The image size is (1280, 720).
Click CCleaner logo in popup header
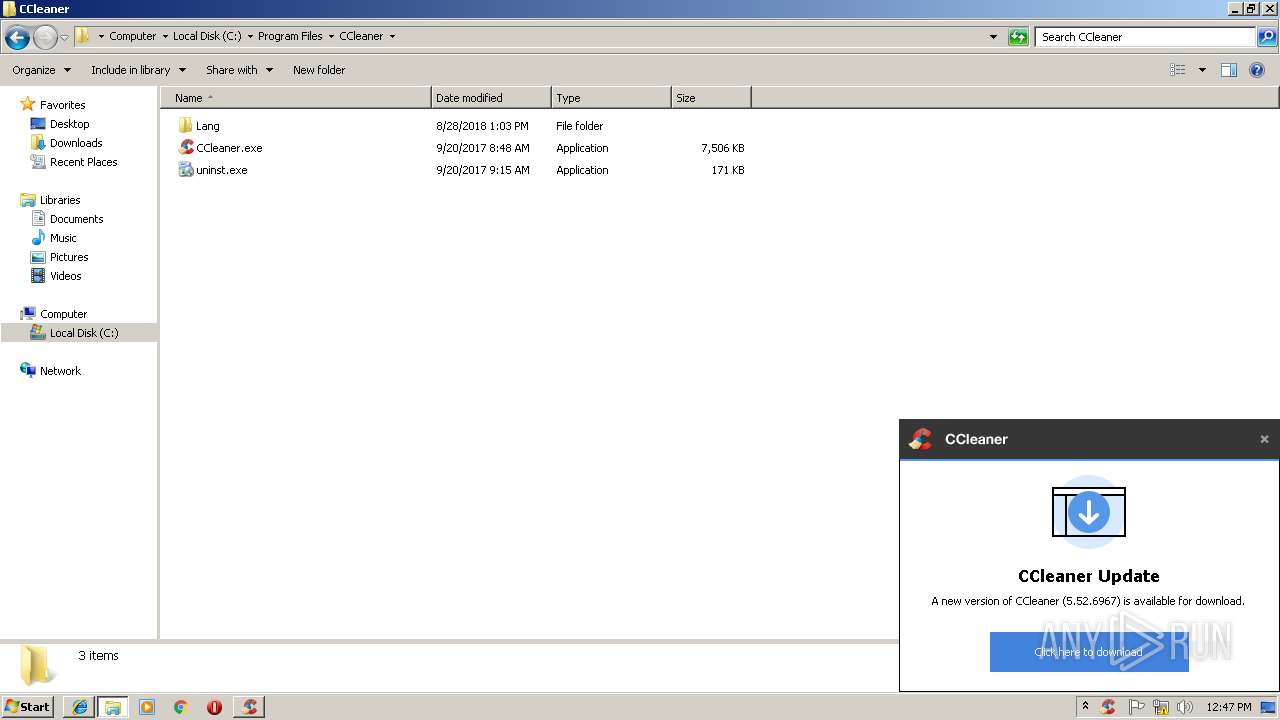pos(920,439)
